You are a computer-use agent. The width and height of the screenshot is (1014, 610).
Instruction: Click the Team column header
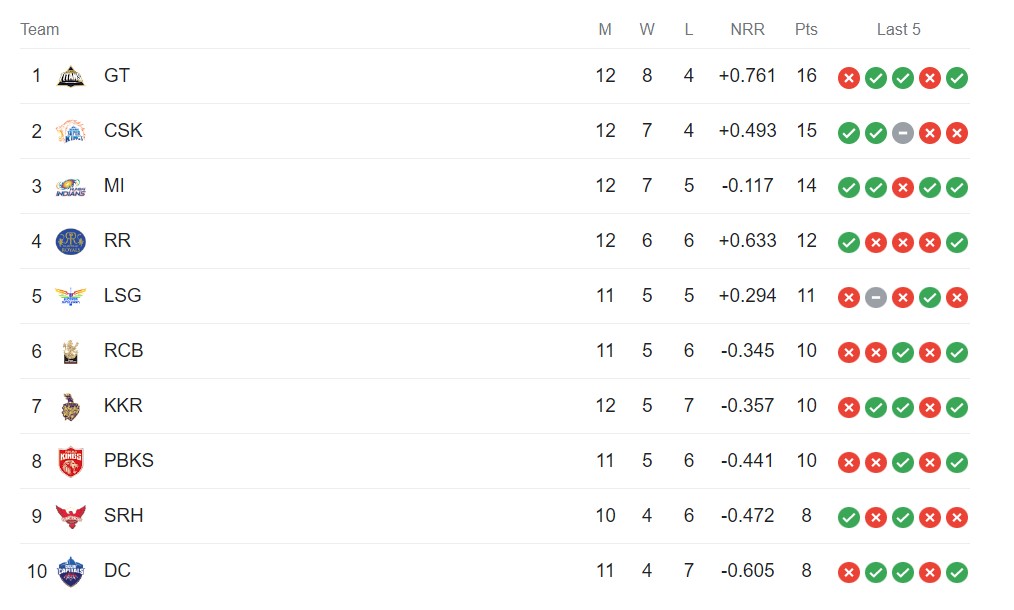coord(40,29)
